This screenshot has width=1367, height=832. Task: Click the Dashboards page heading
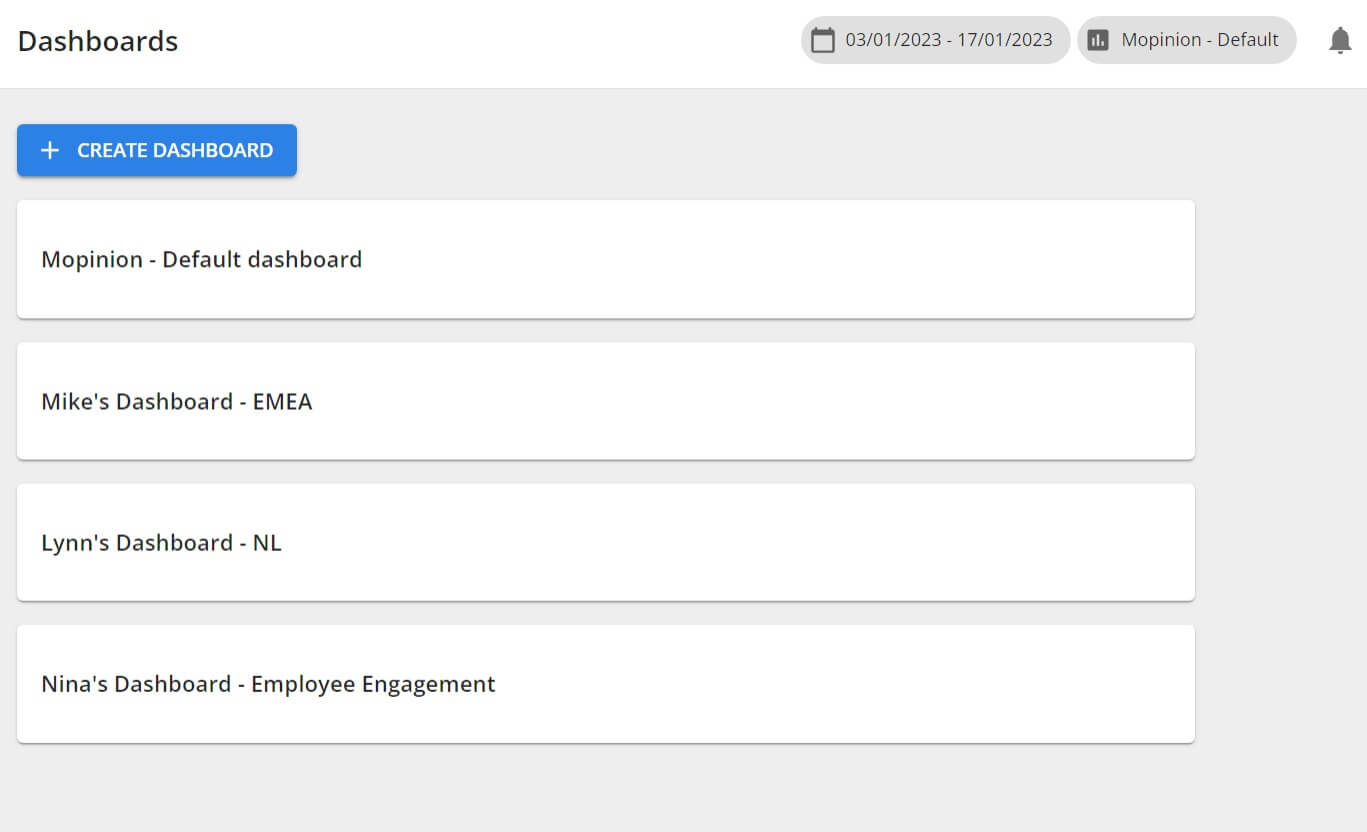[98, 41]
